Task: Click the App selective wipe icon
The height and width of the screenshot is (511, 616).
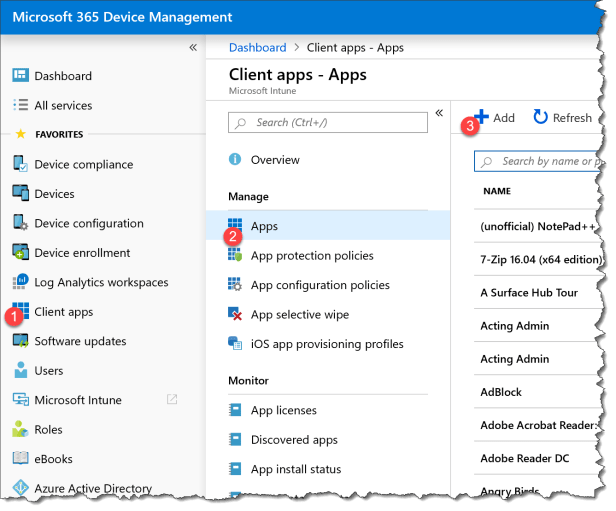Action: [x=235, y=313]
